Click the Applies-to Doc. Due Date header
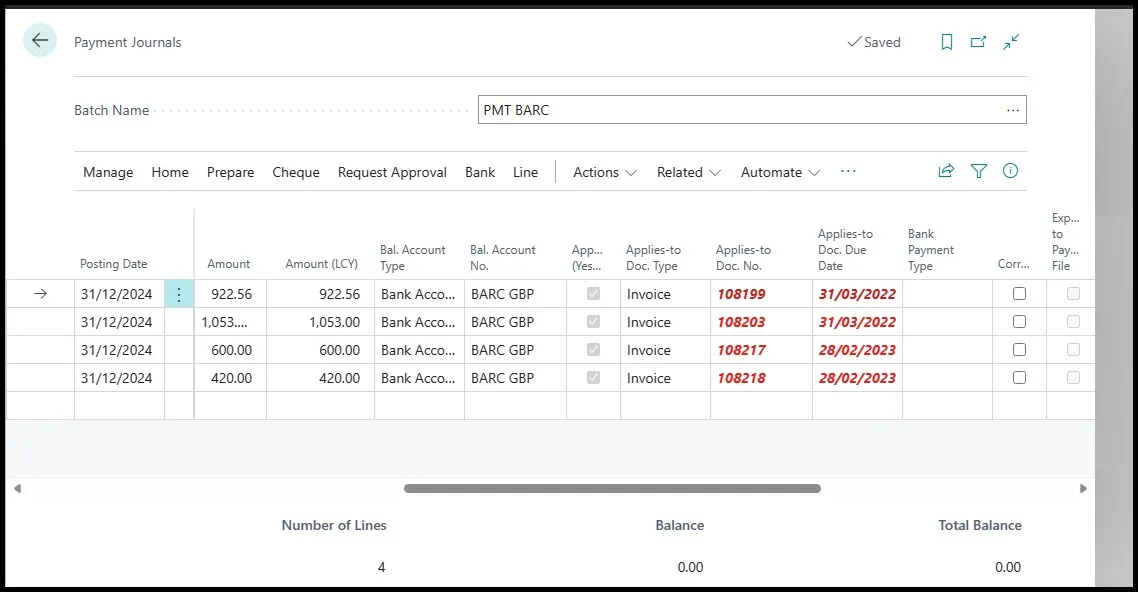 (x=845, y=250)
